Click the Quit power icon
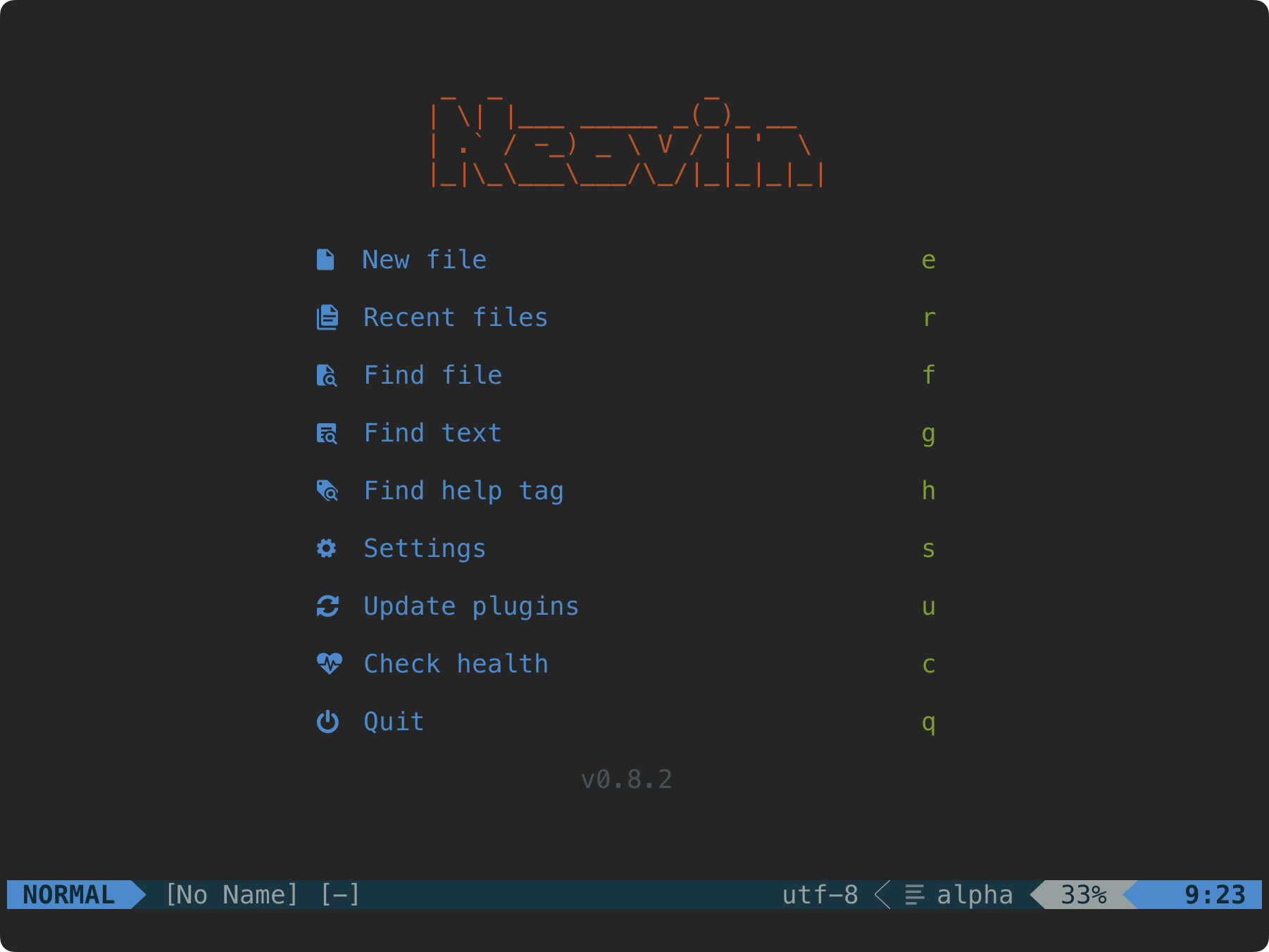Viewport: 1269px width, 952px height. click(327, 721)
